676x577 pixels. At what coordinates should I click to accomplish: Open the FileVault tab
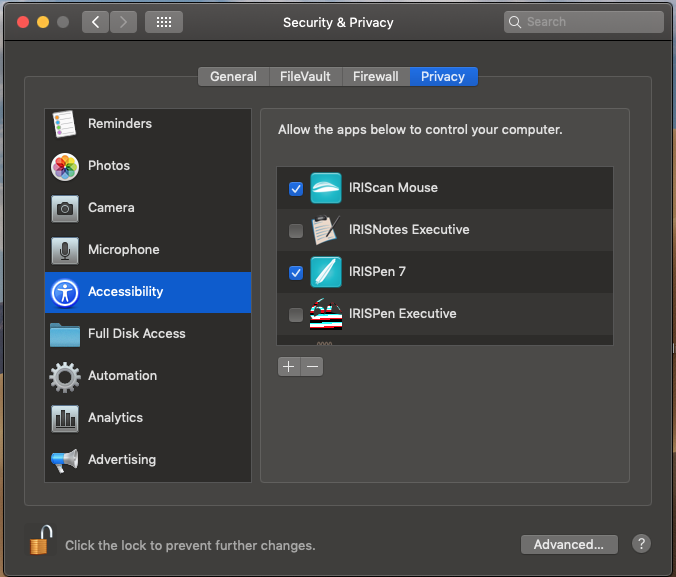[304, 76]
